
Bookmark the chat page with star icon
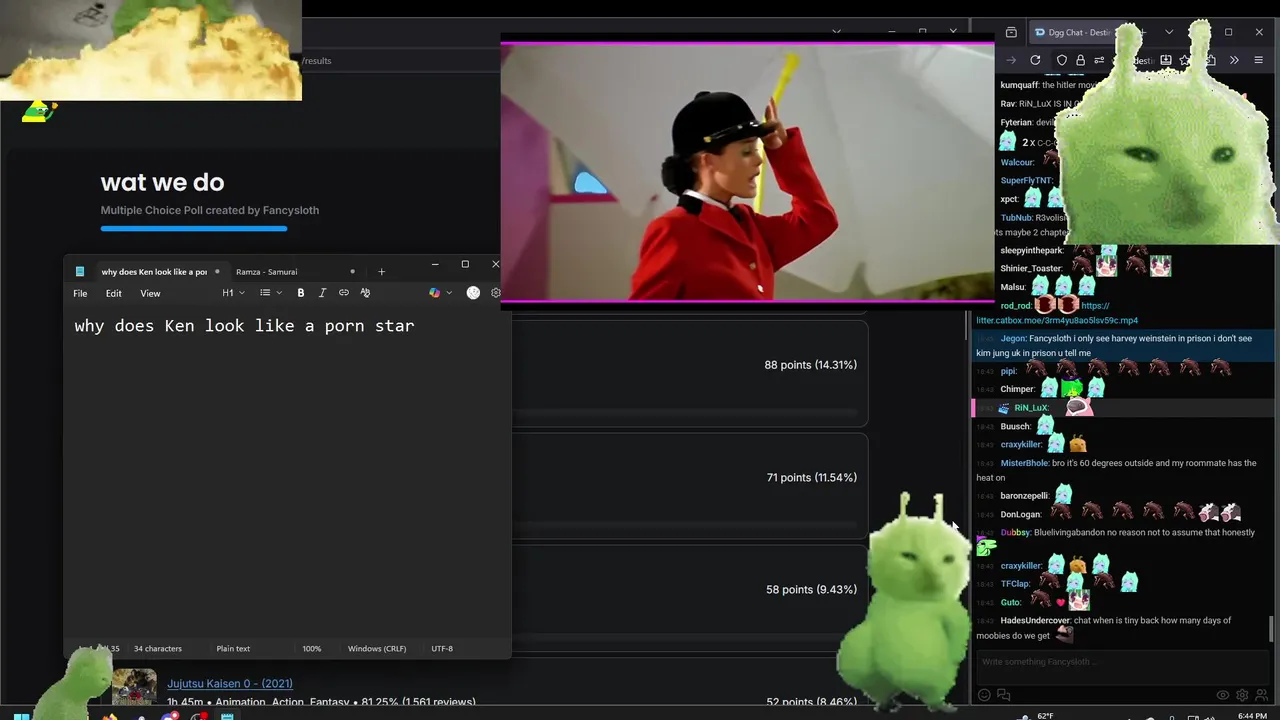click(x=1186, y=60)
